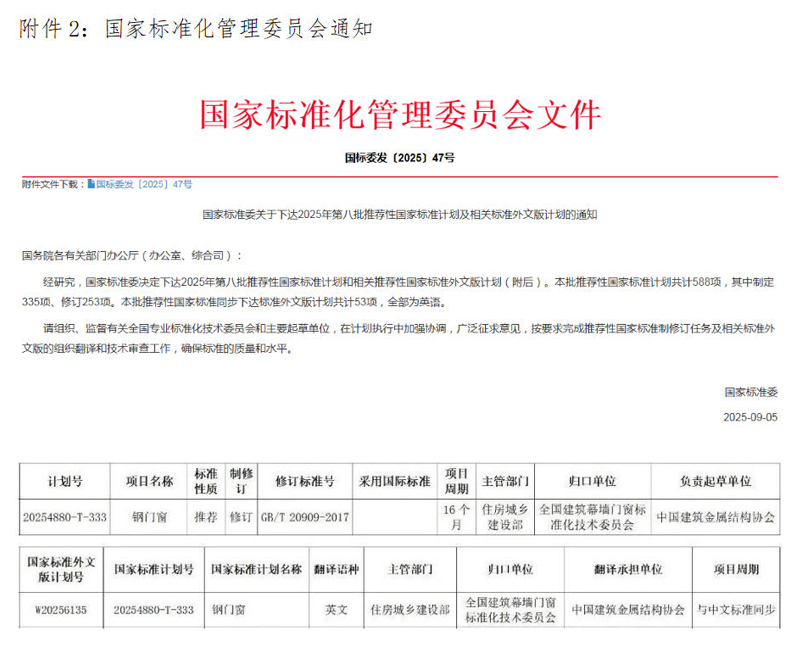Click the 负责起草单位 column header
The image size is (800, 668).
[x=715, y=481]
